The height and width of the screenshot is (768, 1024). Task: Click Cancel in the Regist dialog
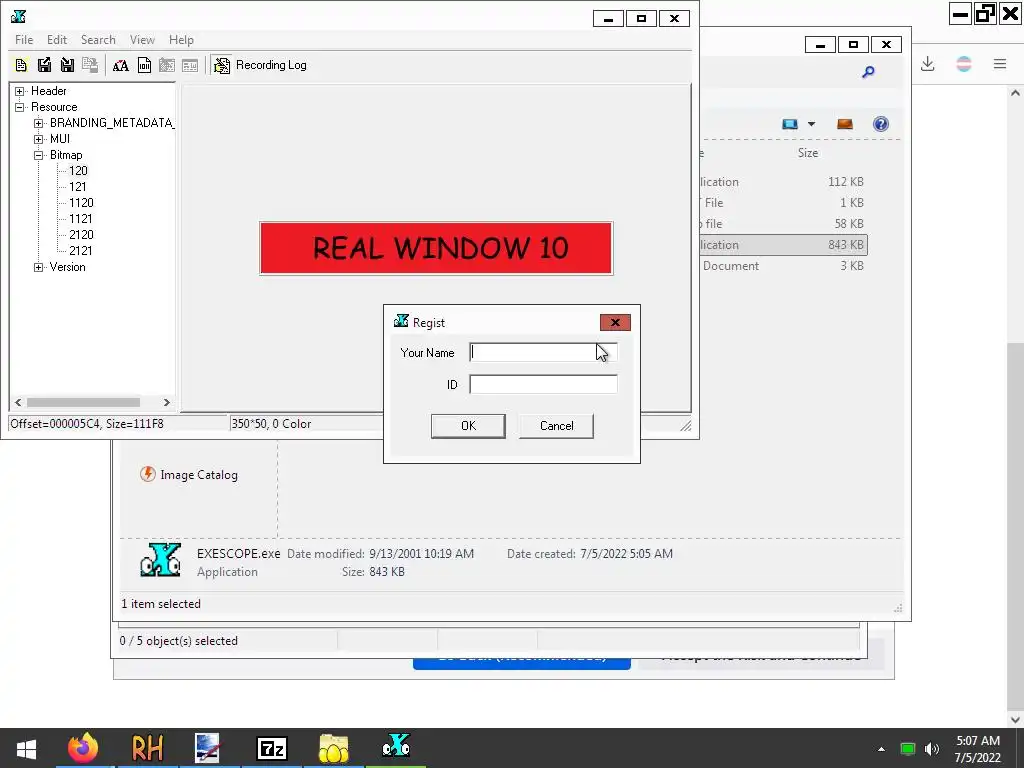point(556,426)
